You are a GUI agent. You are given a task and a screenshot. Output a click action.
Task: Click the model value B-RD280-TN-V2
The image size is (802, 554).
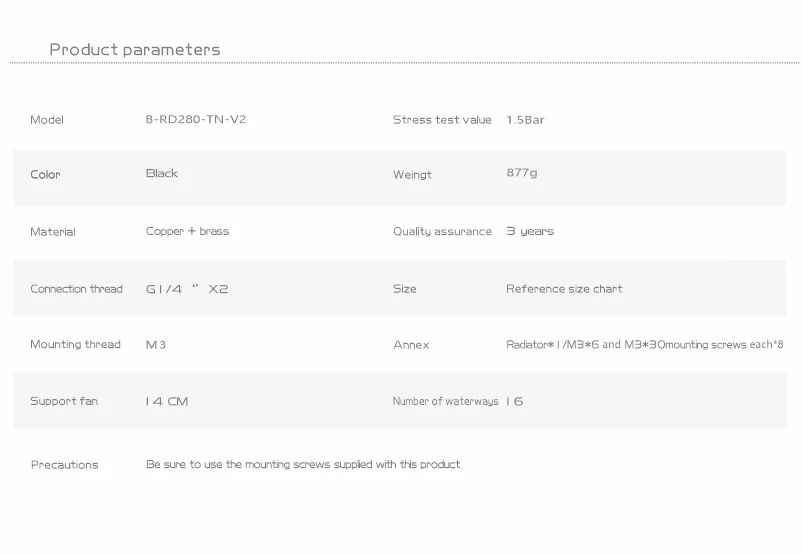[196, 120]
